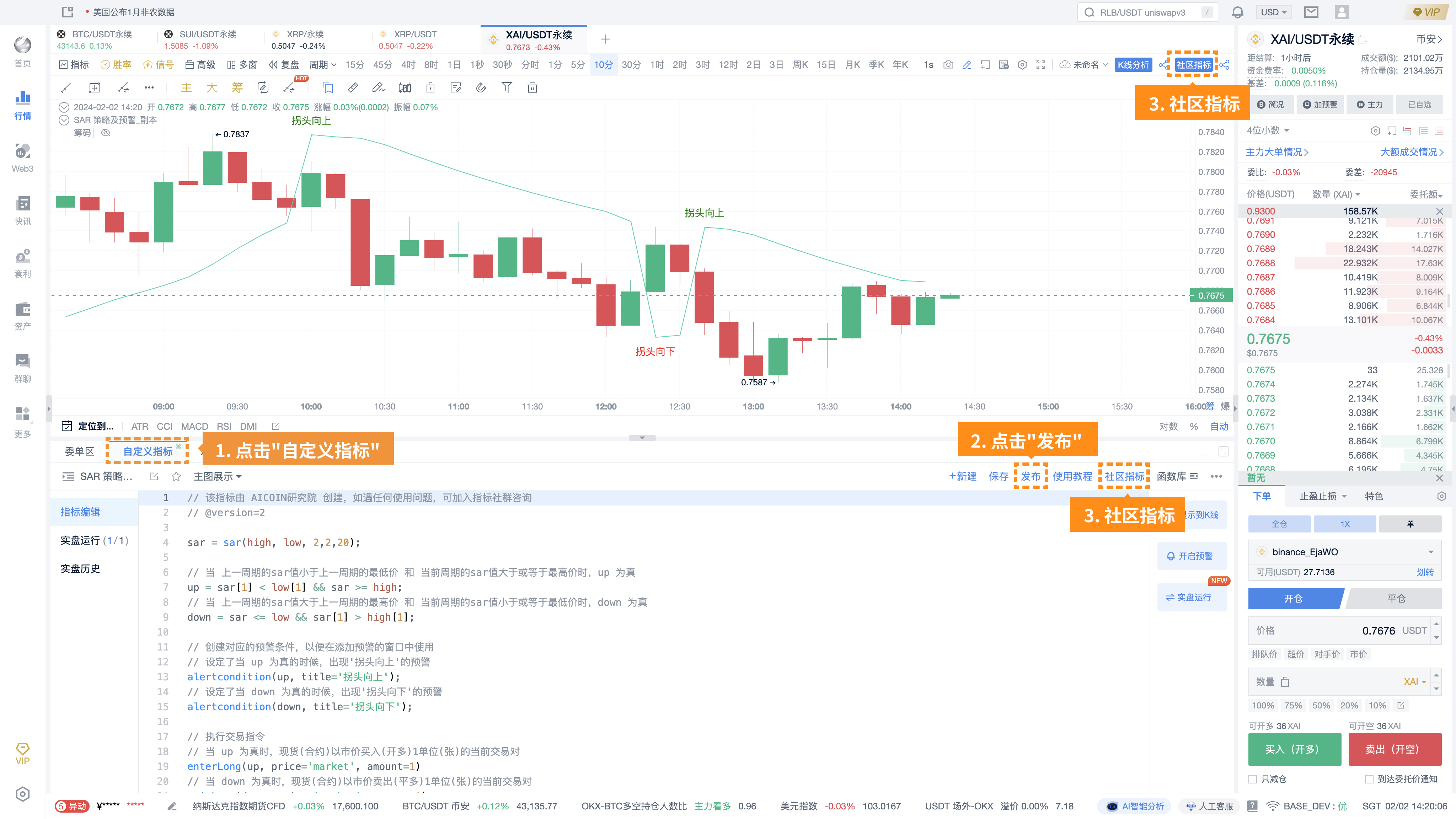
Task: Open the 自定义指标 tab
Action: point(148,451)
